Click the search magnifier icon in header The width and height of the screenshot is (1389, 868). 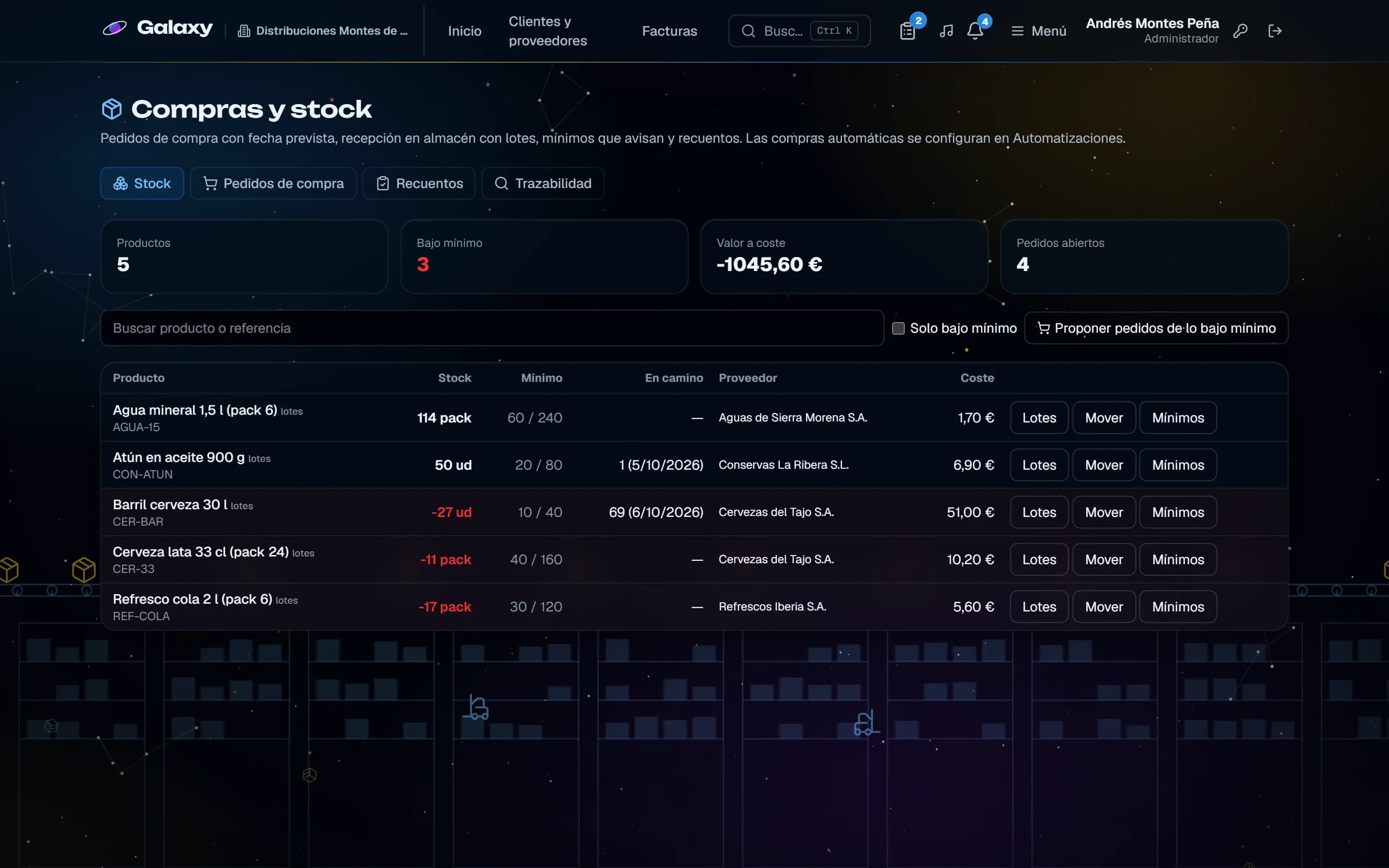click(x=748, y=31)
